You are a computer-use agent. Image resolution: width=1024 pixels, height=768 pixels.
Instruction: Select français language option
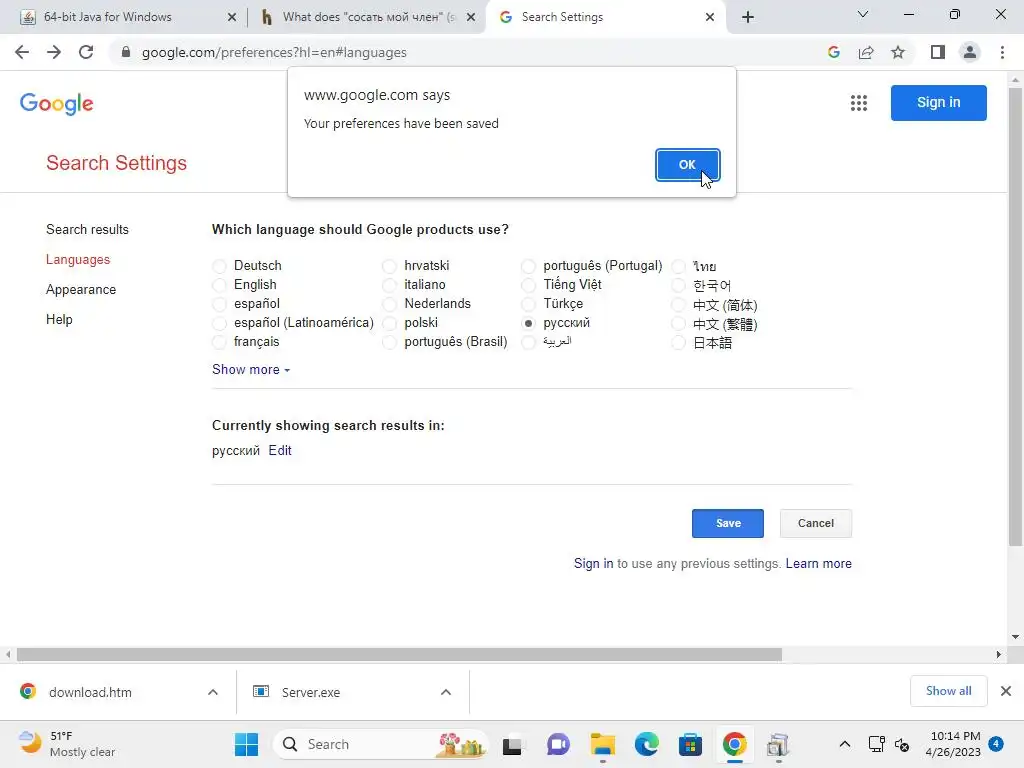pos(219,342)
